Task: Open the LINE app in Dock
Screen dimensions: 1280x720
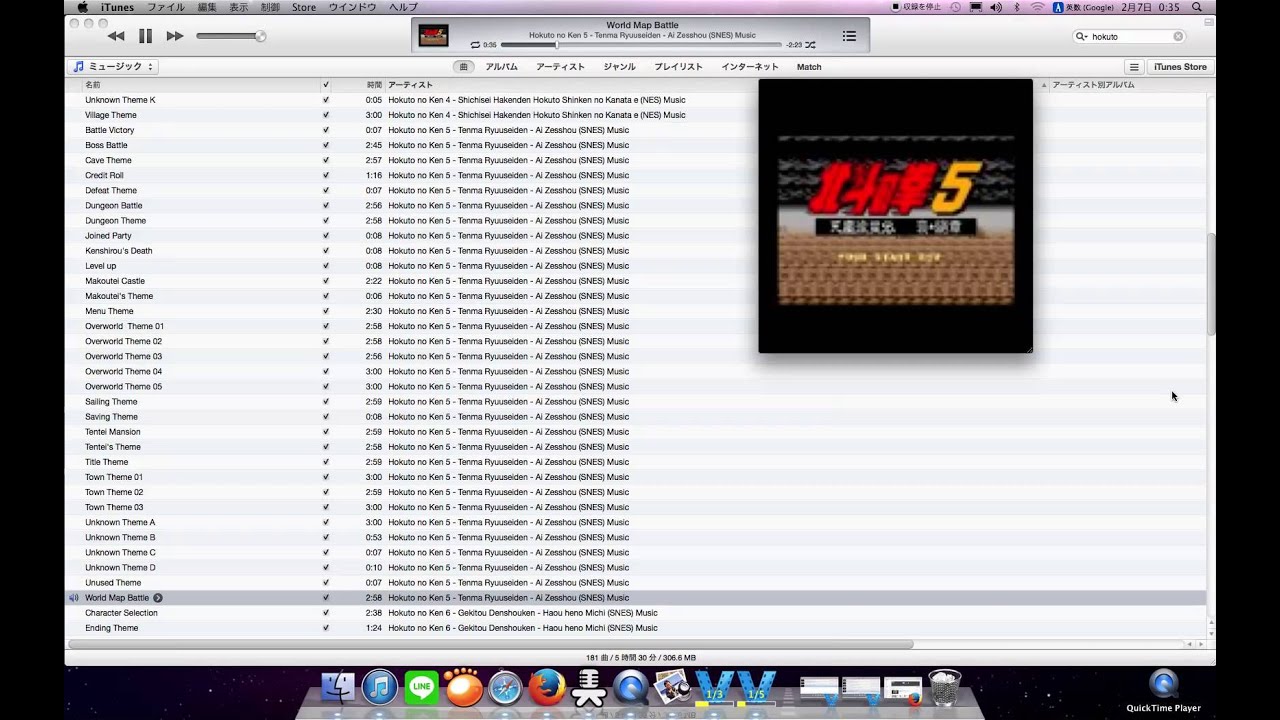Action: pos(422,687)
